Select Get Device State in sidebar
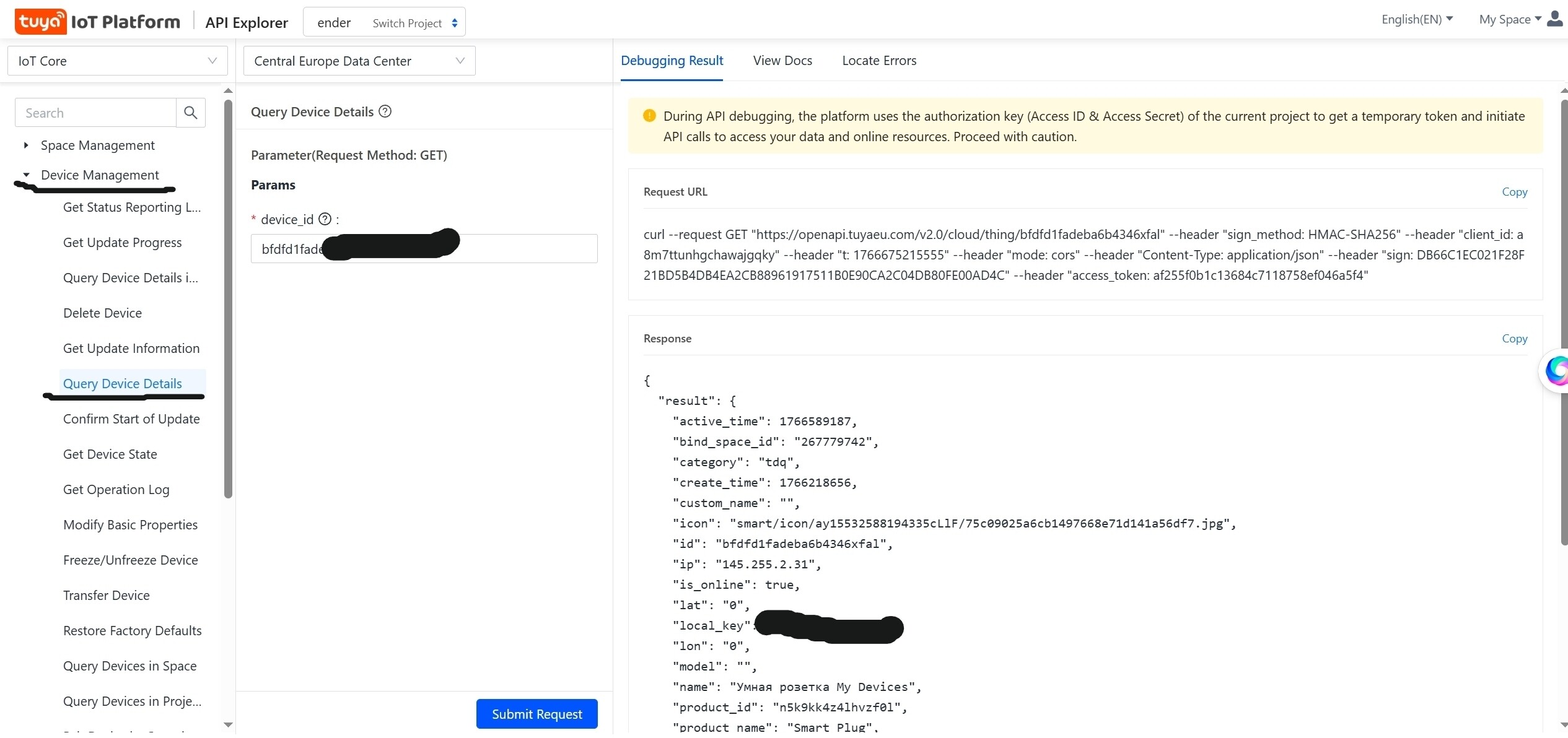The height and width of the screenshot is (738, 1568). 110,454
